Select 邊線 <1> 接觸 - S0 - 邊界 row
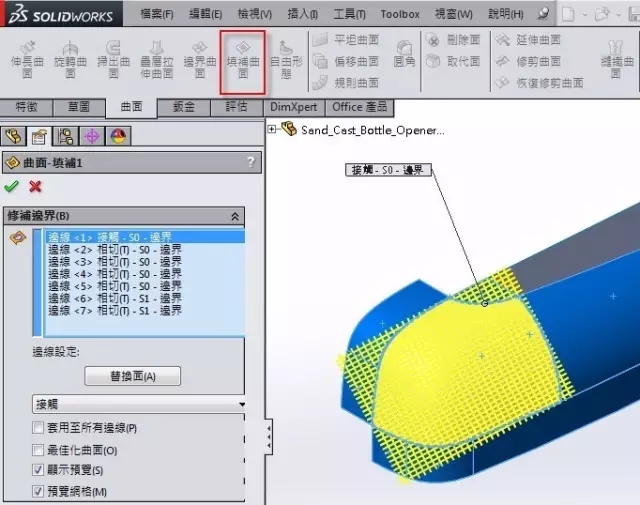This screenshot has width=640, height=505. point(145,237)
